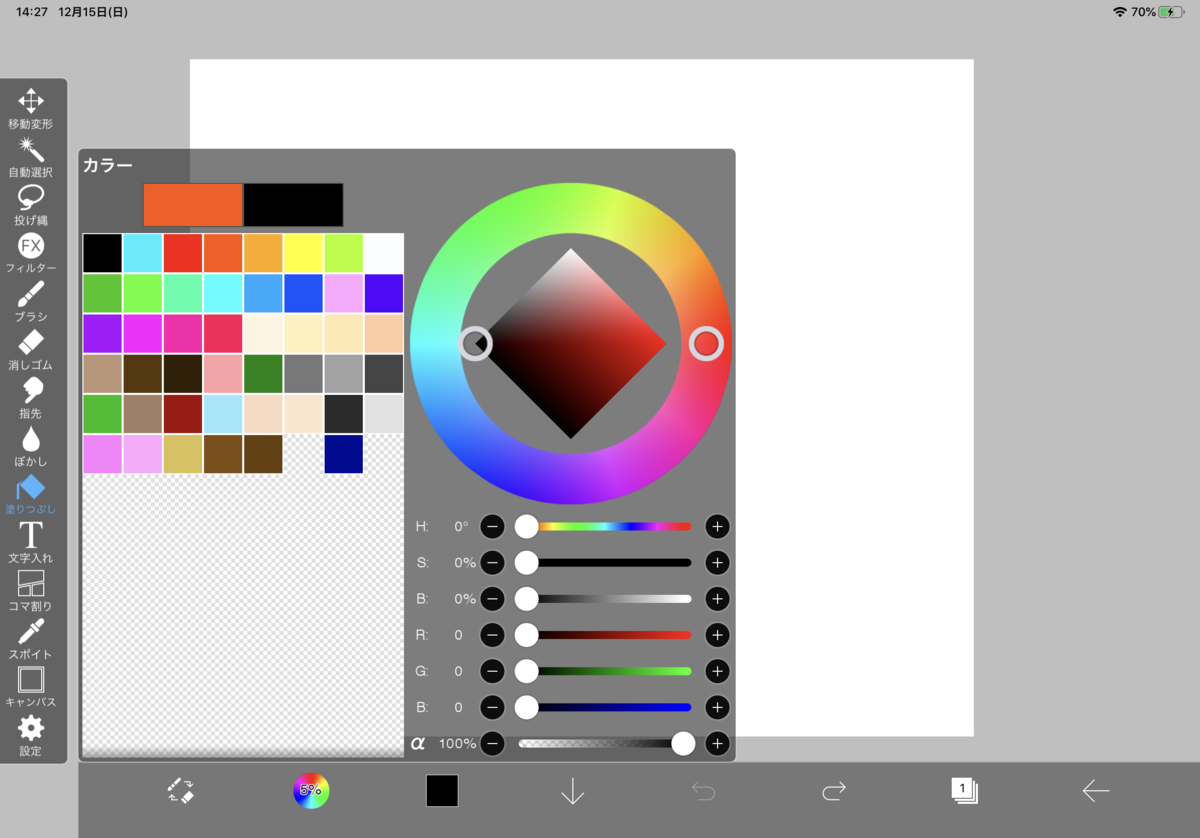Click inside the diamond saturation-brightness picker
The height and width of the screenshot is (838, 1200).
pos(571,344)
